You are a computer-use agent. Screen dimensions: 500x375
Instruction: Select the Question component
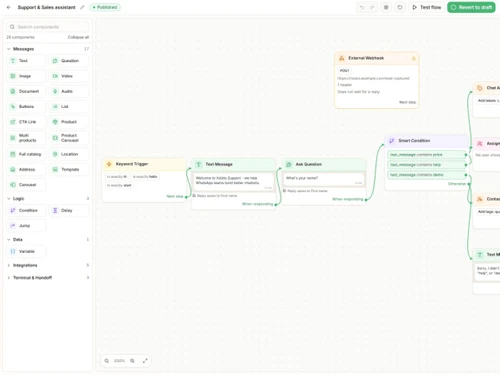point(69,61)
